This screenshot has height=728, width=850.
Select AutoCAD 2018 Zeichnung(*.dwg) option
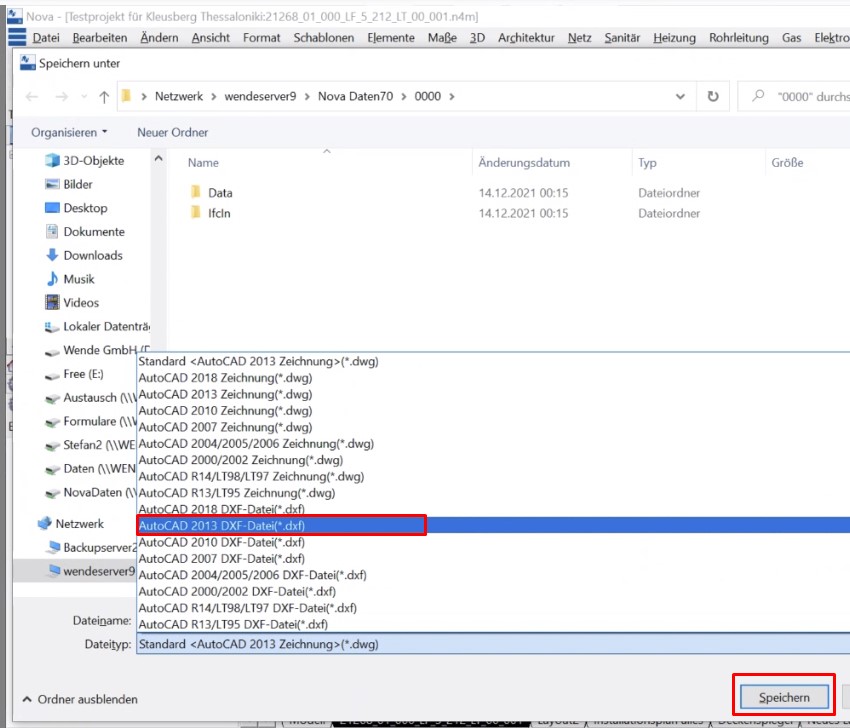[493, 378]
